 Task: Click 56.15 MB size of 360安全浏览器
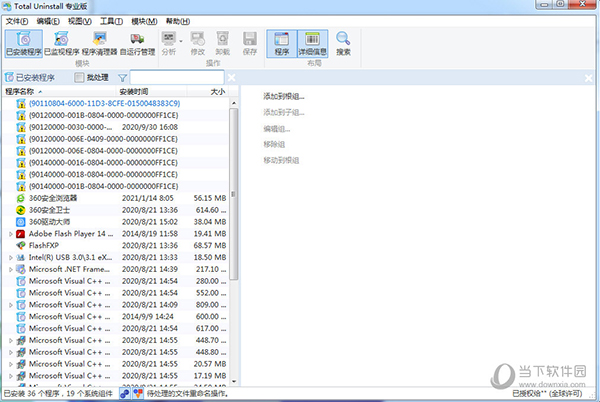[x=210, y=198]
